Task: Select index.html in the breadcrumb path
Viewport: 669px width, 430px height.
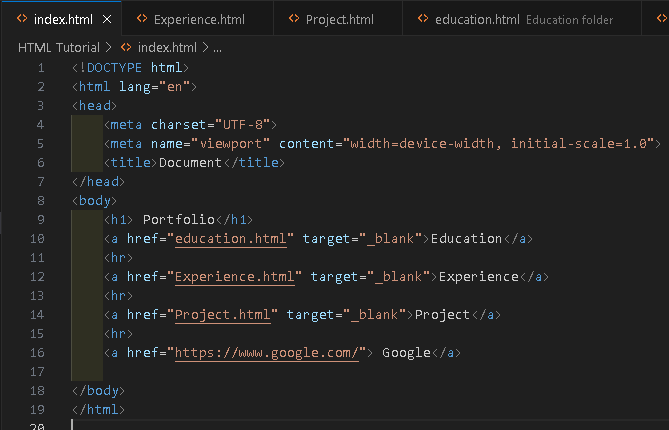Action: tap(167, 47)
